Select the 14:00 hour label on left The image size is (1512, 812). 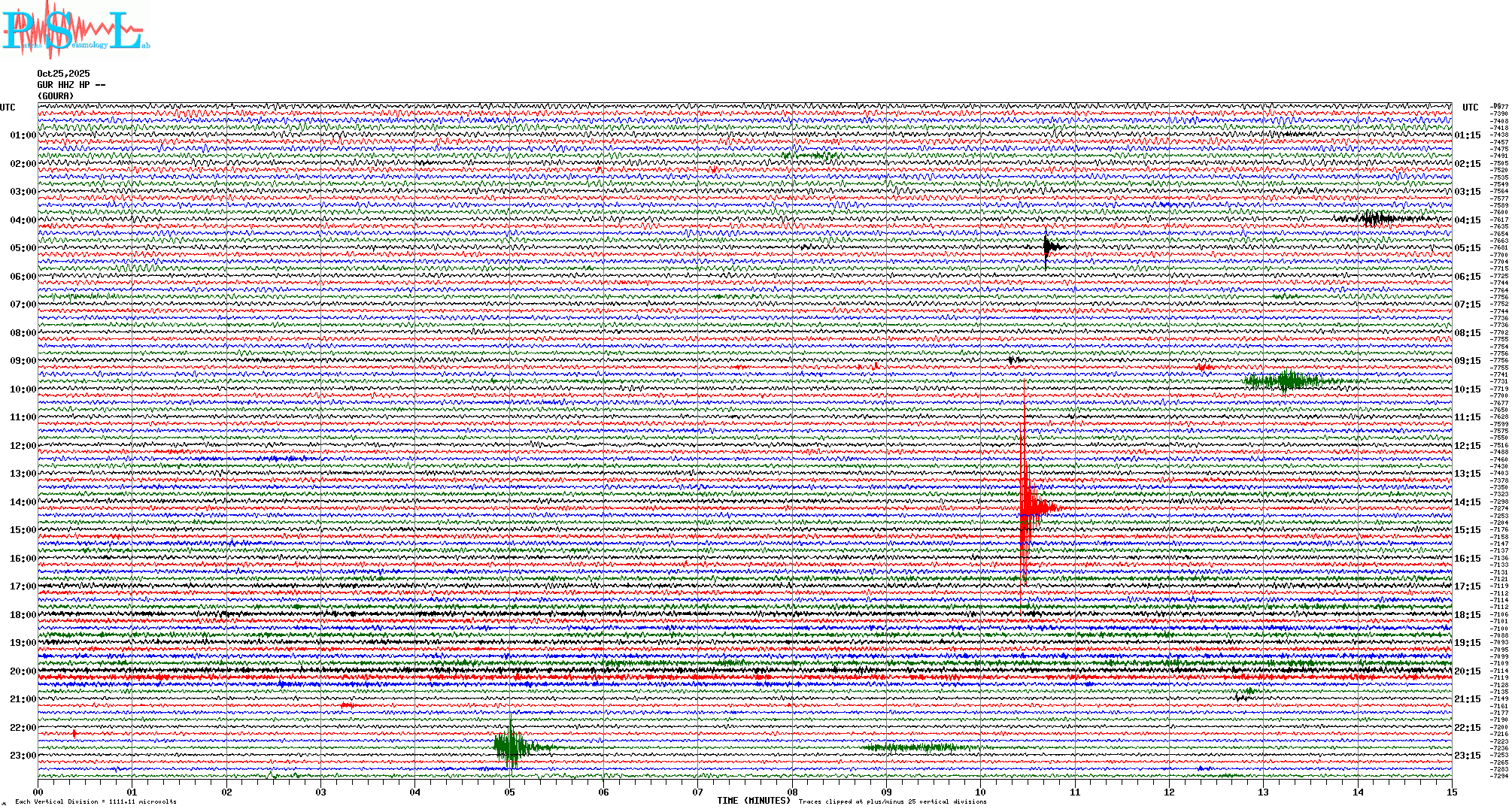coord(23,502)
